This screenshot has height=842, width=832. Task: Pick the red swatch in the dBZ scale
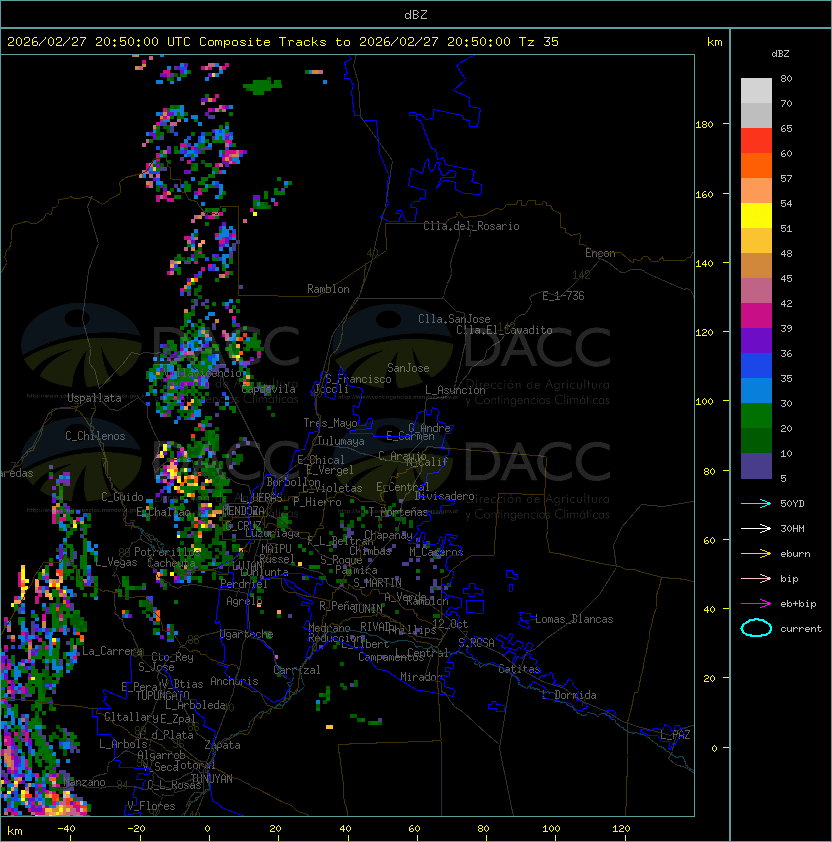(x=756, y=141)
